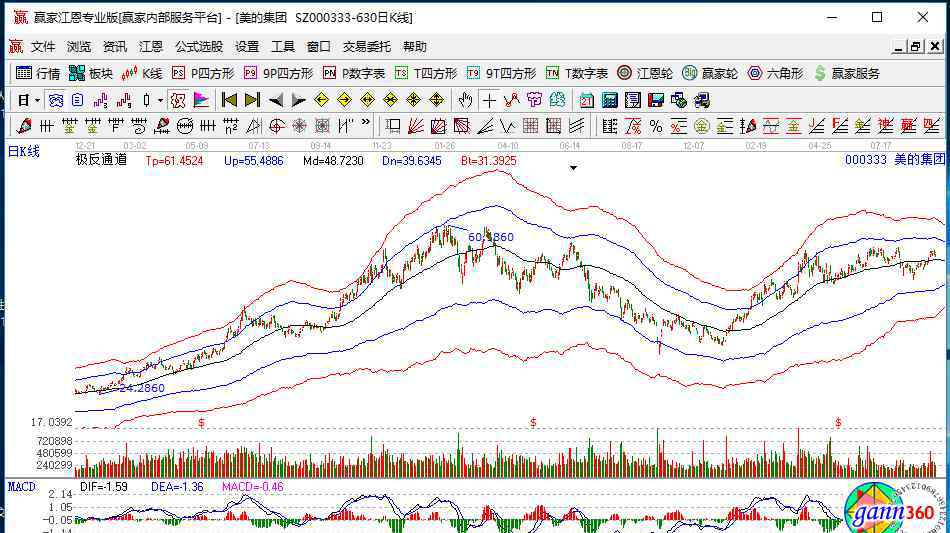Screen dimensions: 950x533
Task: Open the 帮助 menu
Action: click(x=415, y=47)
